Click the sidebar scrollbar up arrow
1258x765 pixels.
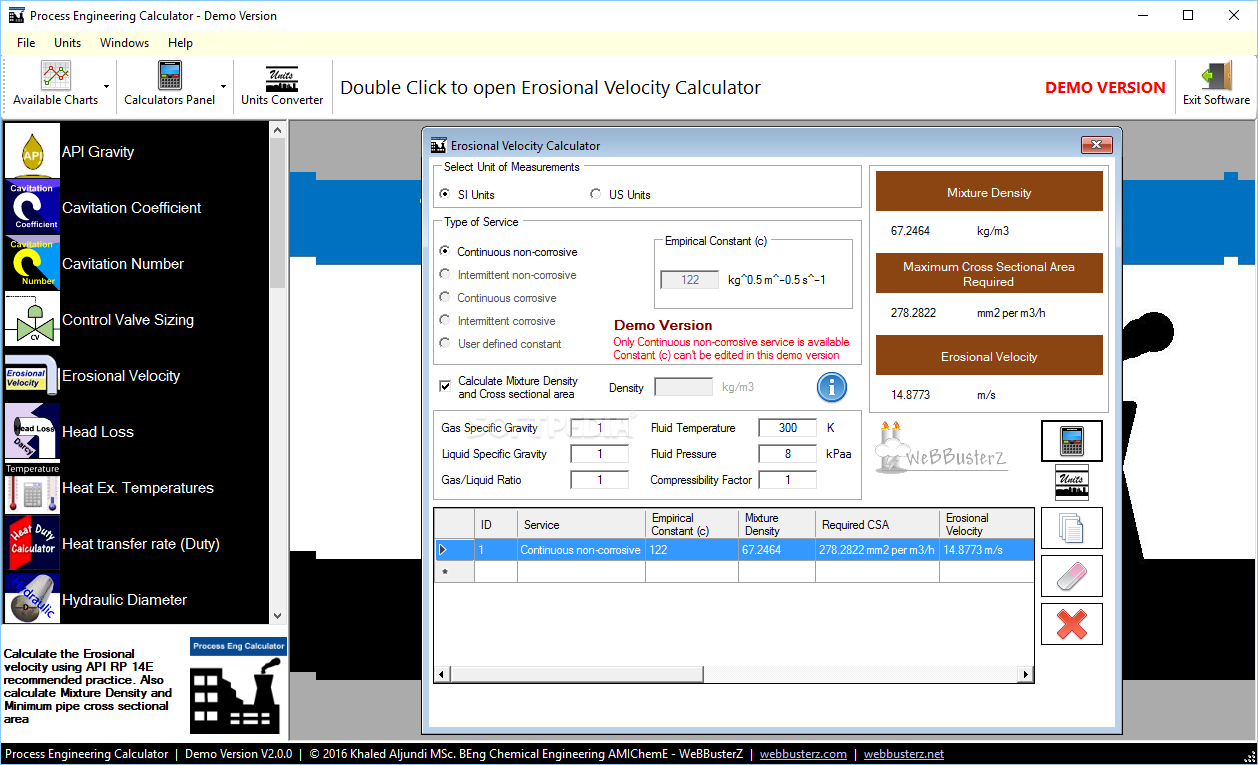278,131
